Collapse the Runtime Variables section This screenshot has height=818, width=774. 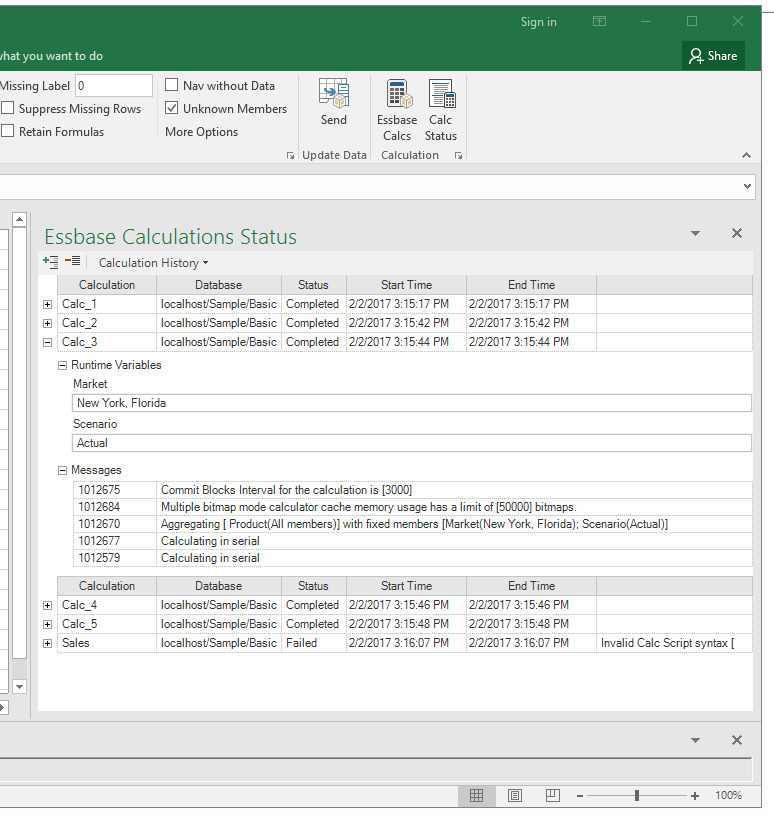(62, 365)
